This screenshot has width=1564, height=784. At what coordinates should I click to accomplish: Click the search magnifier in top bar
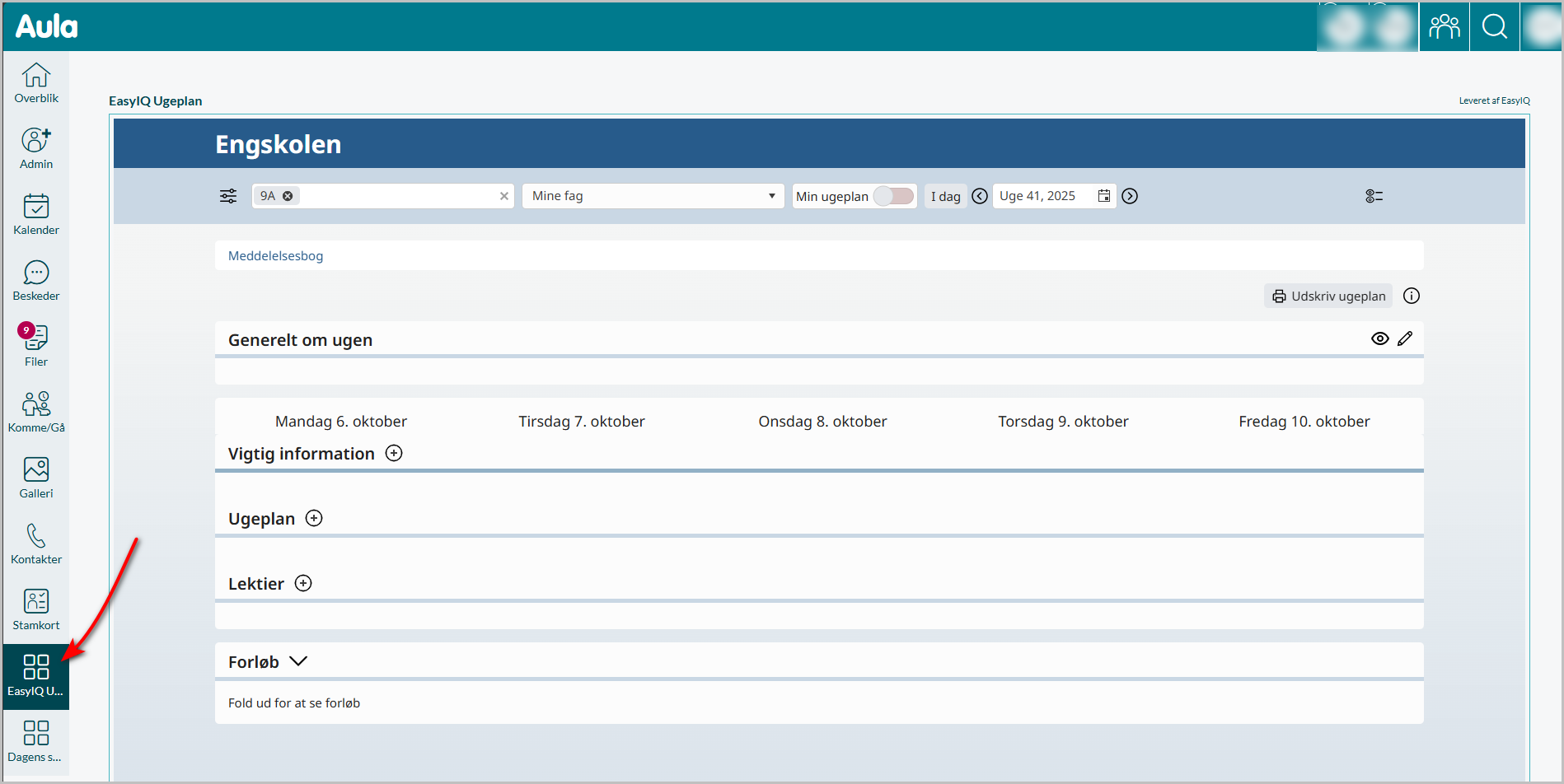tap(1495, 26)
